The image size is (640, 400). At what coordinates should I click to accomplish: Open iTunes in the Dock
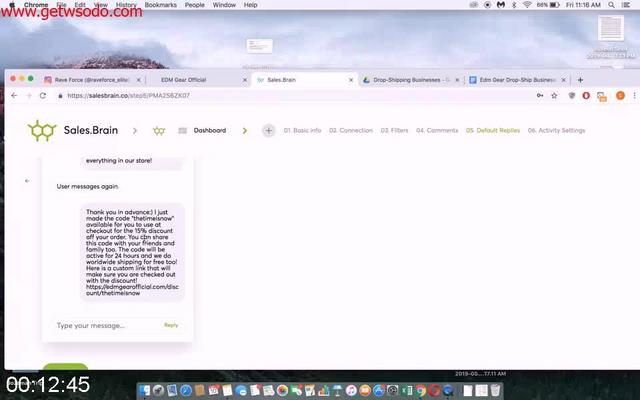[x=351, y=391]
